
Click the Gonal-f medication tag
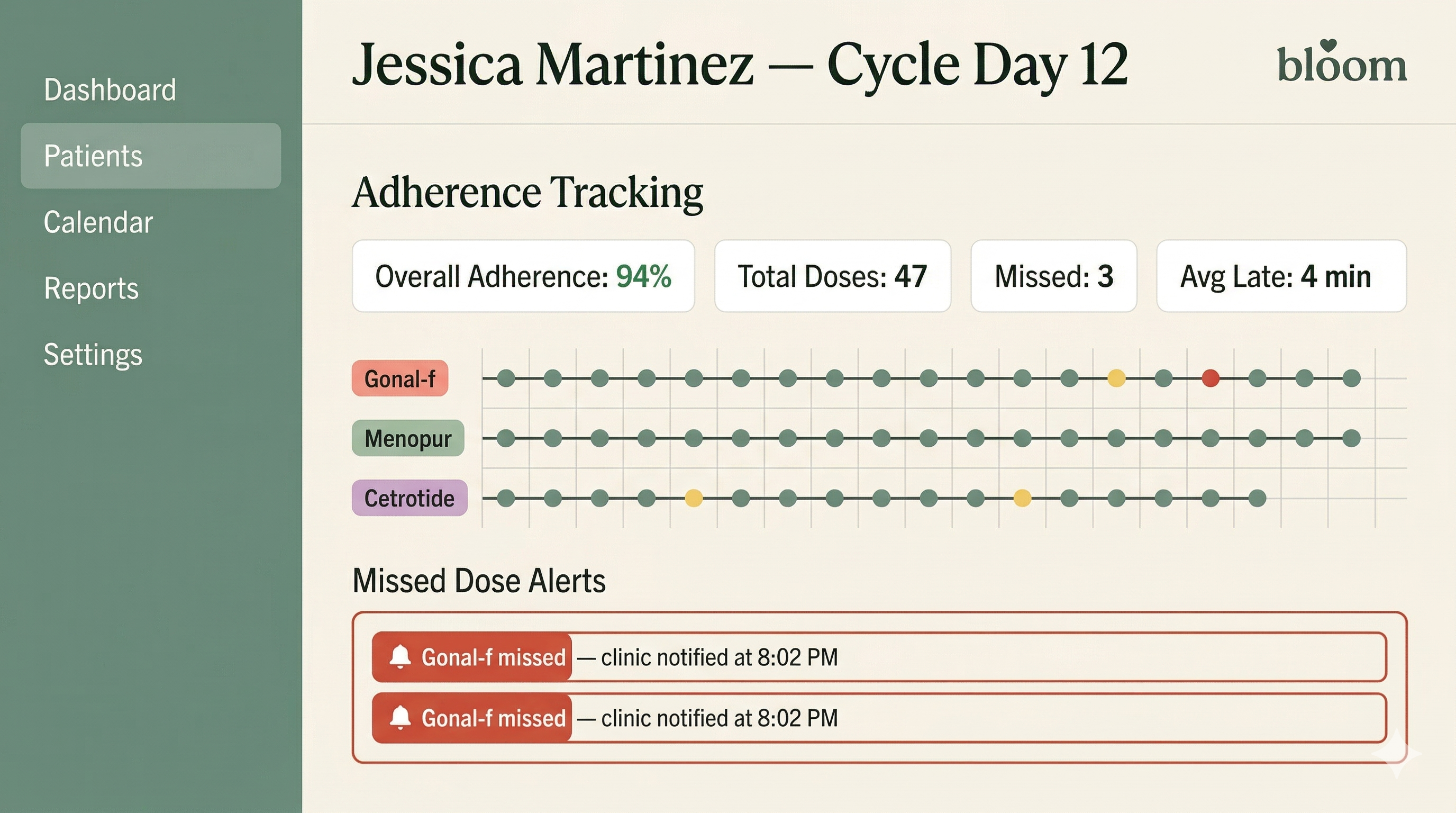(x=399, y=378)
